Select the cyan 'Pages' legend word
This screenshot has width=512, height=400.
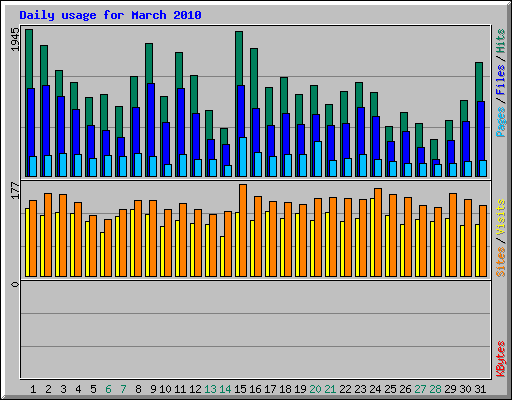click(500, 122)
